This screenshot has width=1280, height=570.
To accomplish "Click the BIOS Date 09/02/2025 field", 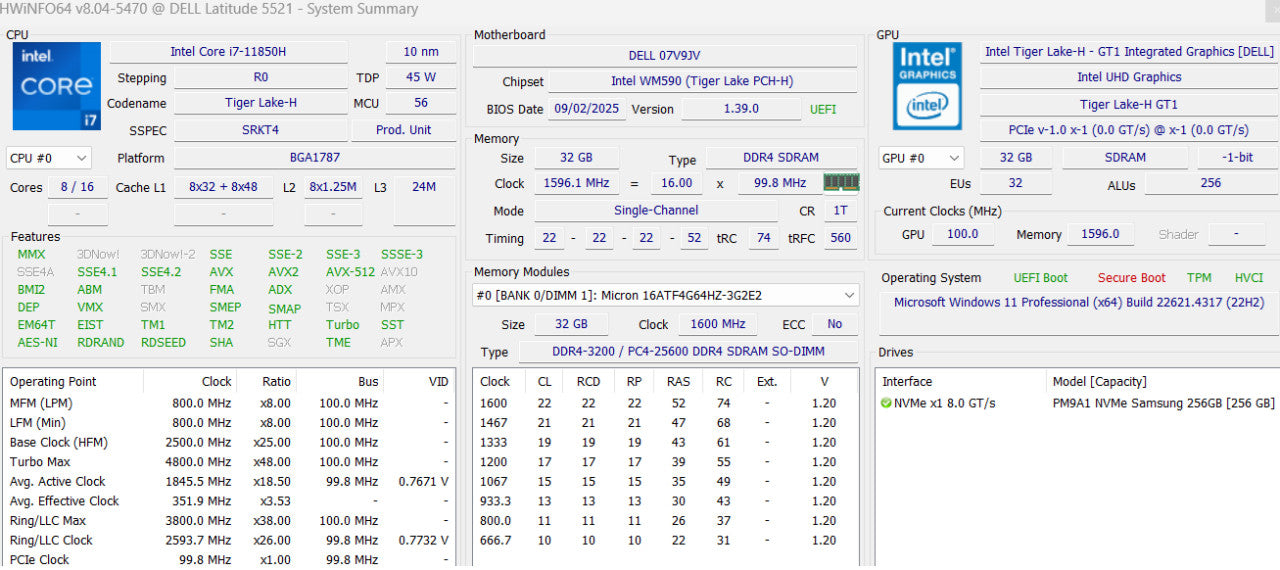I will click(x=588, y=109).
